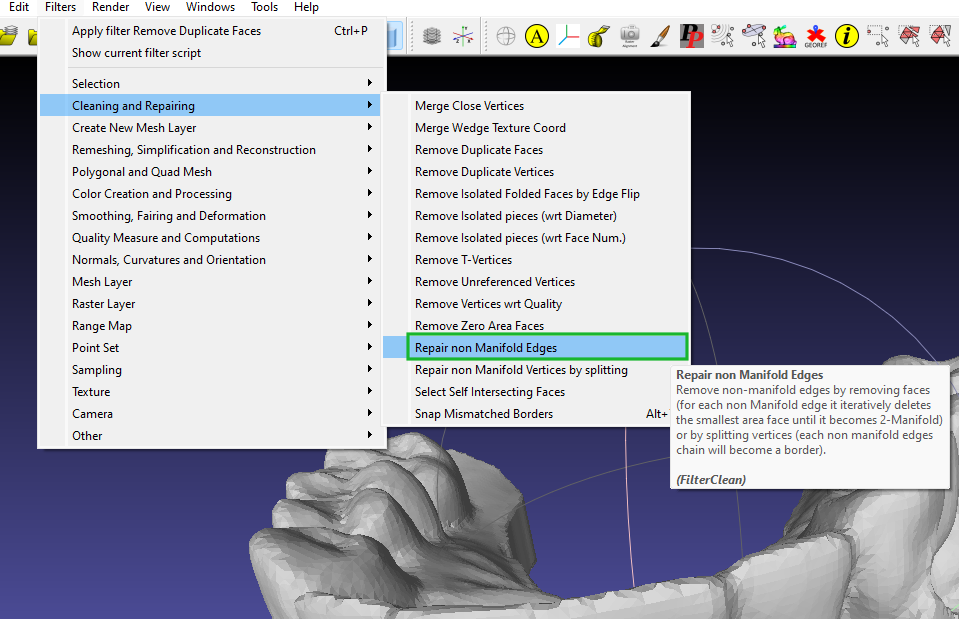Image resolution: width=959 pixels, height=619 pixels.
Task: Open the Tools menu
Action: 264,7
